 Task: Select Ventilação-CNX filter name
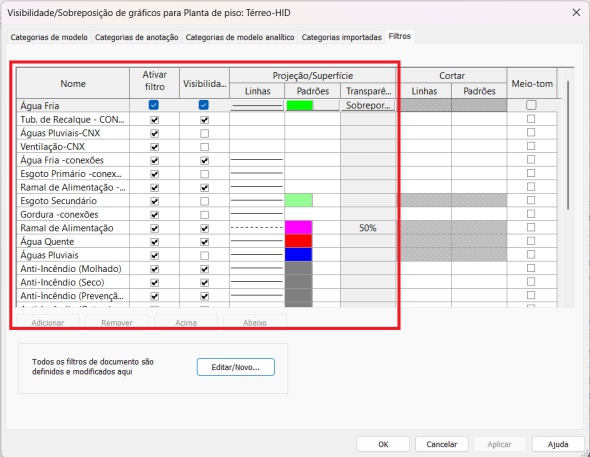52,147
